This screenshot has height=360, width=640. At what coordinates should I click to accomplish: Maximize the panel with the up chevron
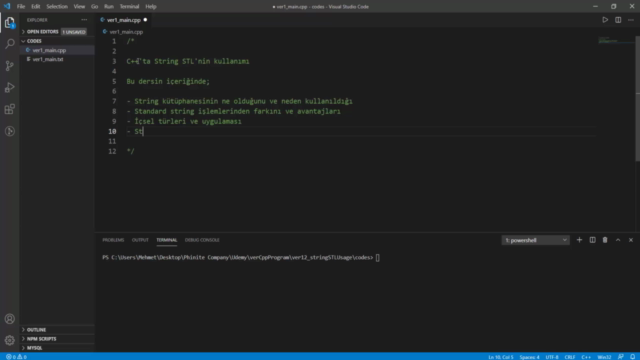pyautogui.click(x=618, y=240)
